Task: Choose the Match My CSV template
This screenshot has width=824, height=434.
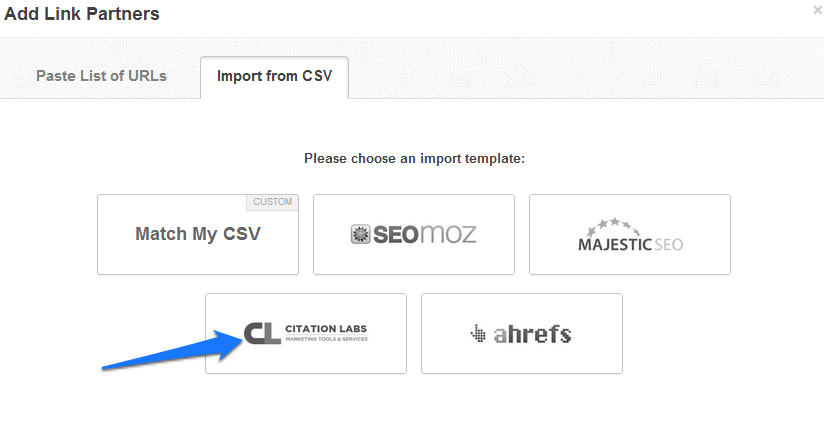Action: 197,234
